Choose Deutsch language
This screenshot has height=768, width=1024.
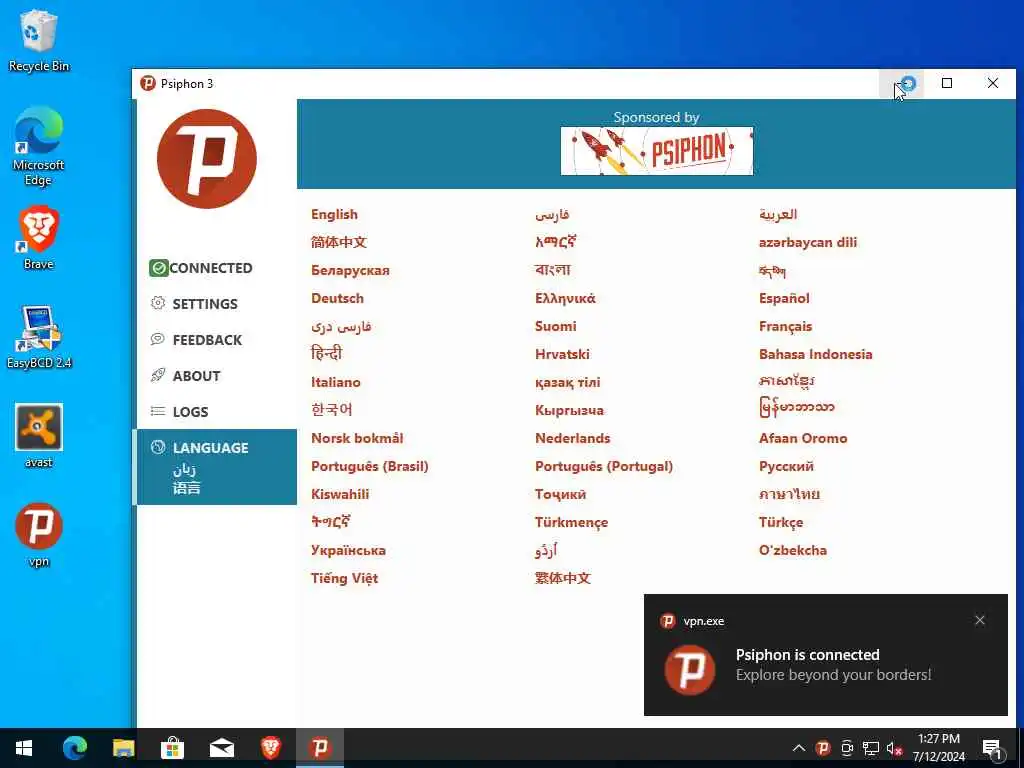338,298
